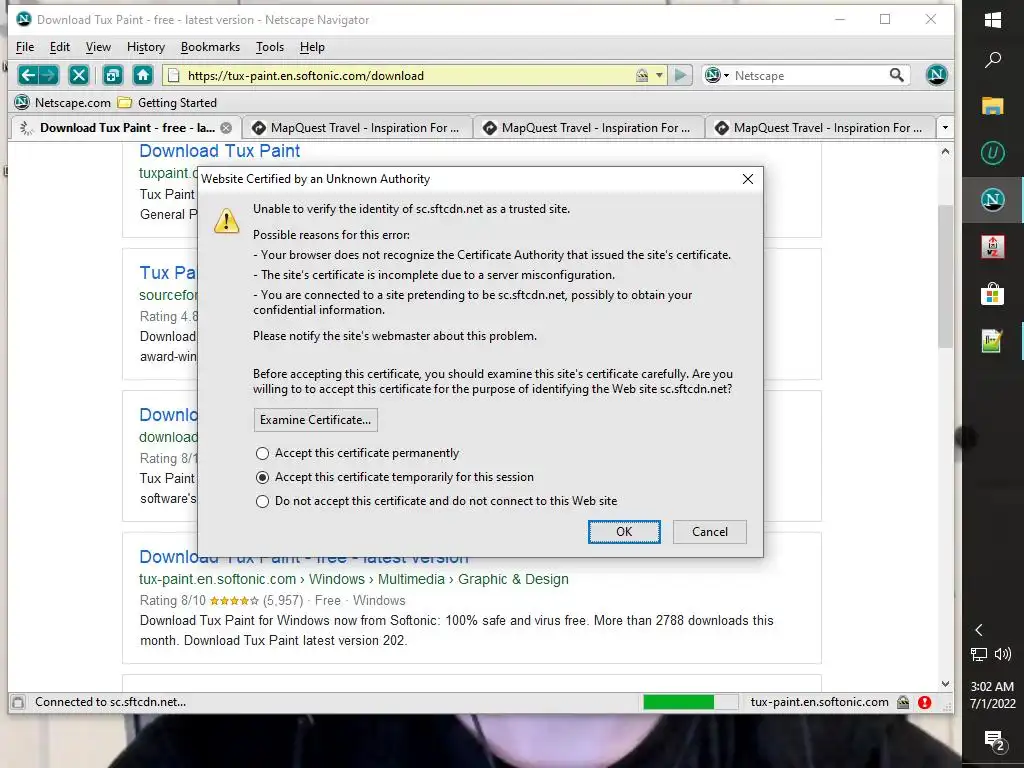
Task: Open Microsoft Store from the taskbar
Action: point(993,294)
